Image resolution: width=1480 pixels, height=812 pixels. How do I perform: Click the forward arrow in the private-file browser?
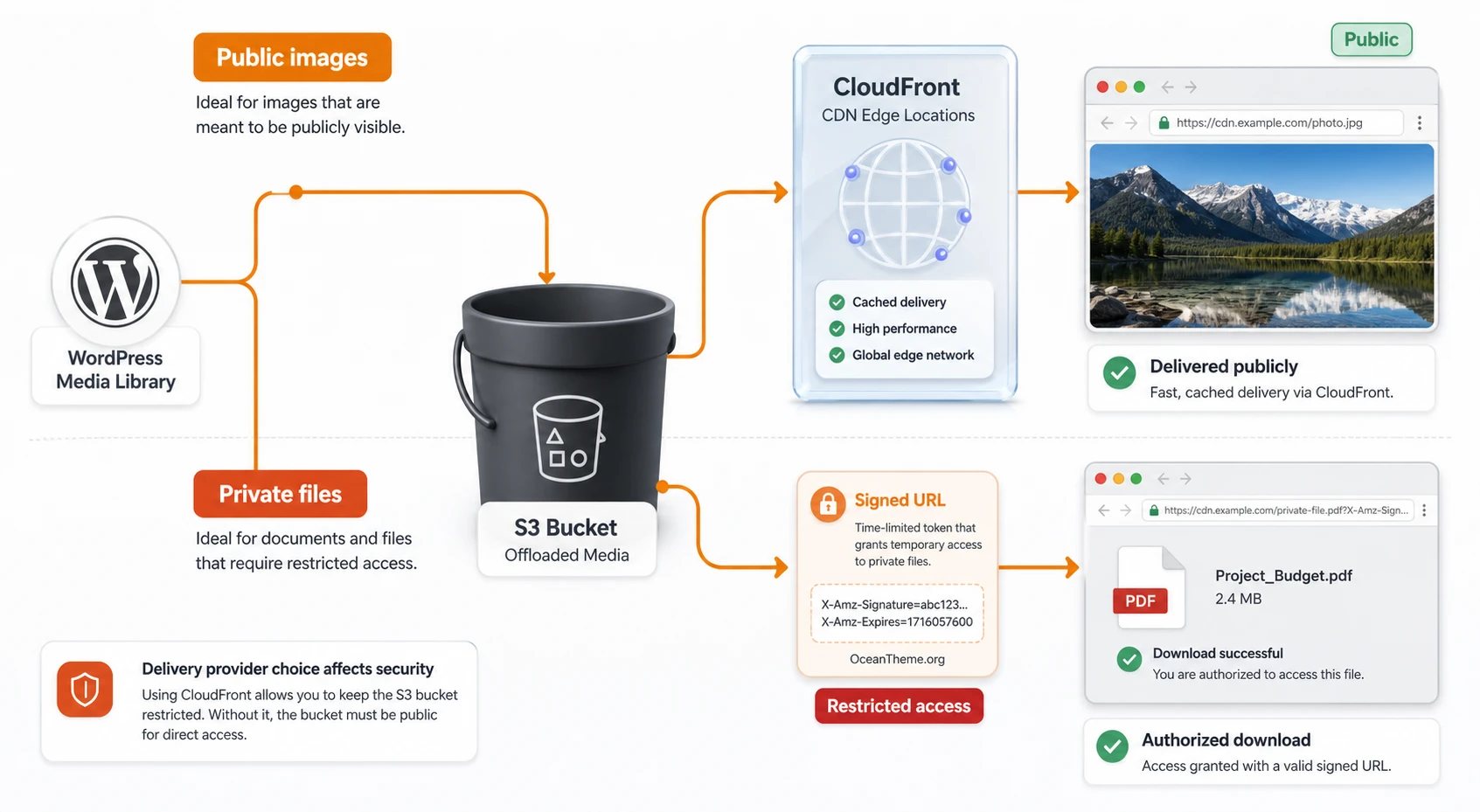pos(1126,510)
